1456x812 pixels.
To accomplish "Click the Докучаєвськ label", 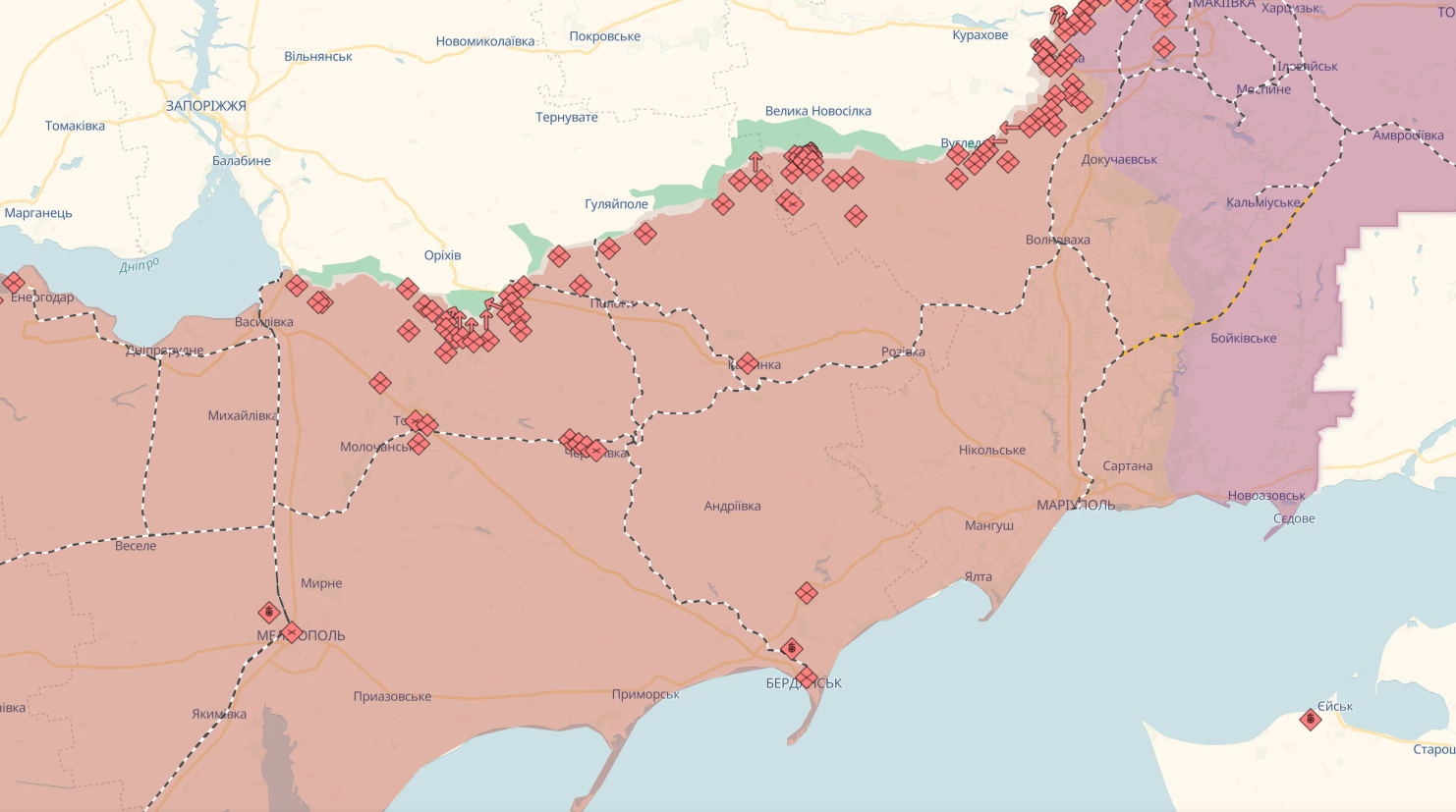I will (1119, 159).
